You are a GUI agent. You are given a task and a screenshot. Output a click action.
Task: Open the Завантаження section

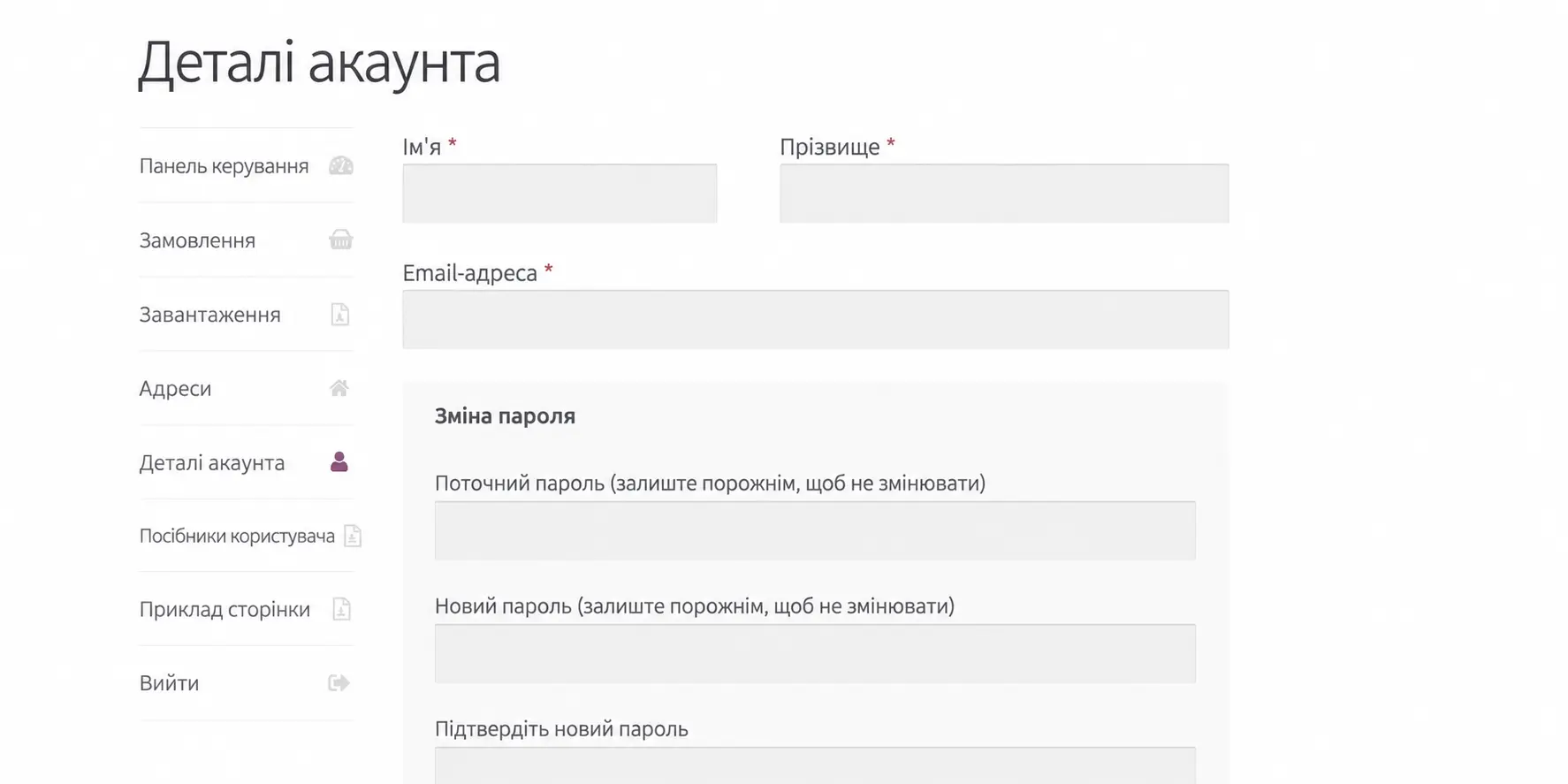[210, 315]
